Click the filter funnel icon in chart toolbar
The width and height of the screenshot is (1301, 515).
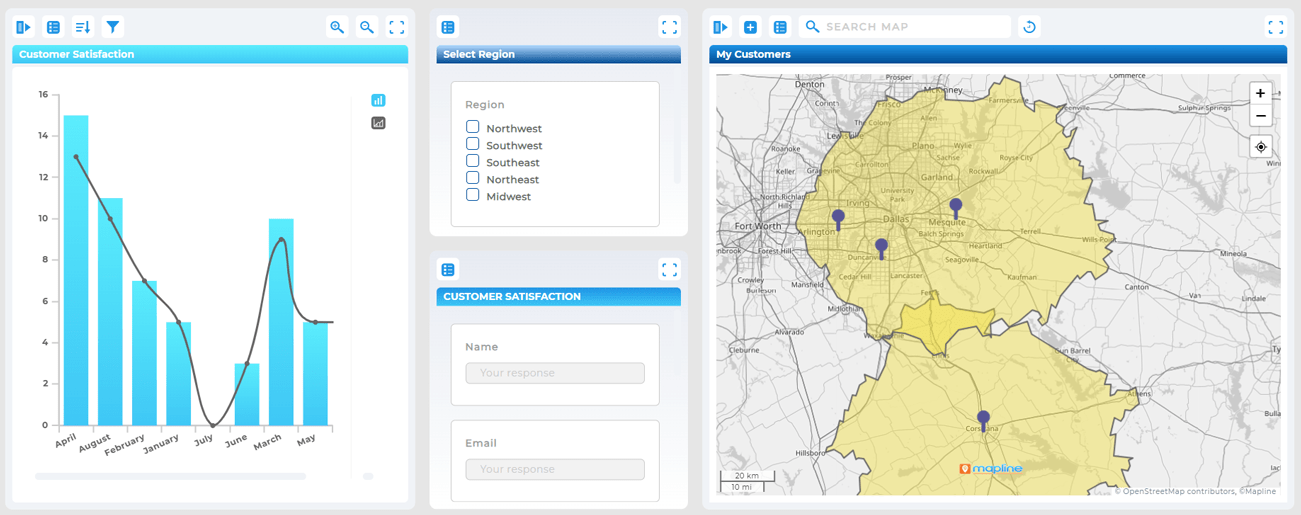point(113,27)
